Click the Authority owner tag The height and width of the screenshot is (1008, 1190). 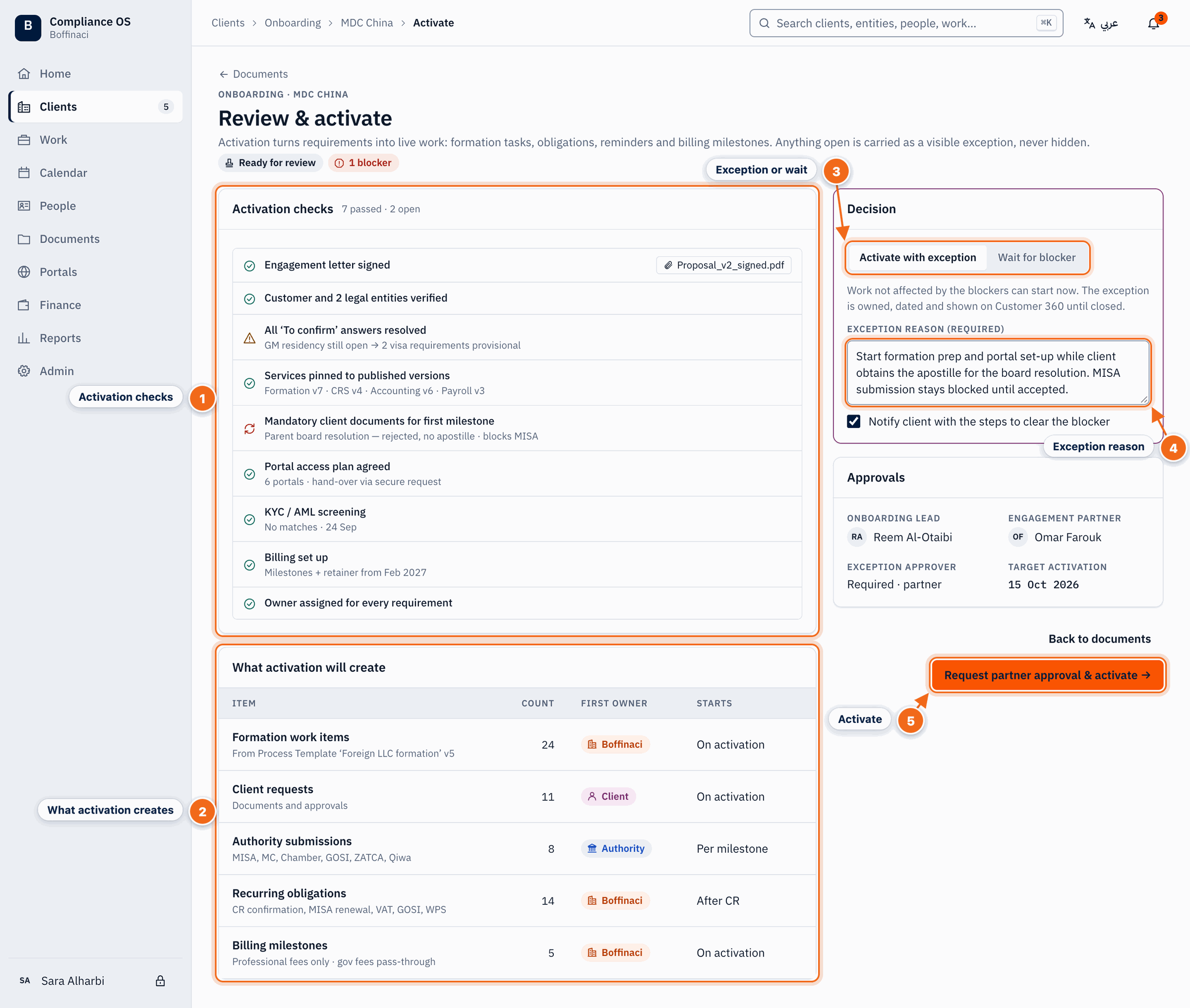(616, 848)
